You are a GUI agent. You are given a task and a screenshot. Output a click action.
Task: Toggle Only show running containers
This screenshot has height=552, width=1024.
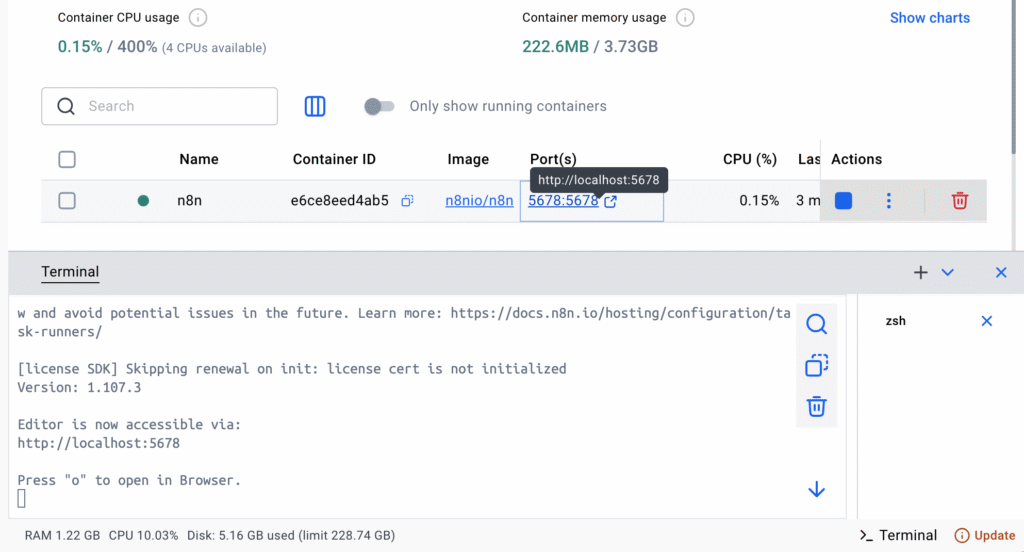tap(379, 106)
